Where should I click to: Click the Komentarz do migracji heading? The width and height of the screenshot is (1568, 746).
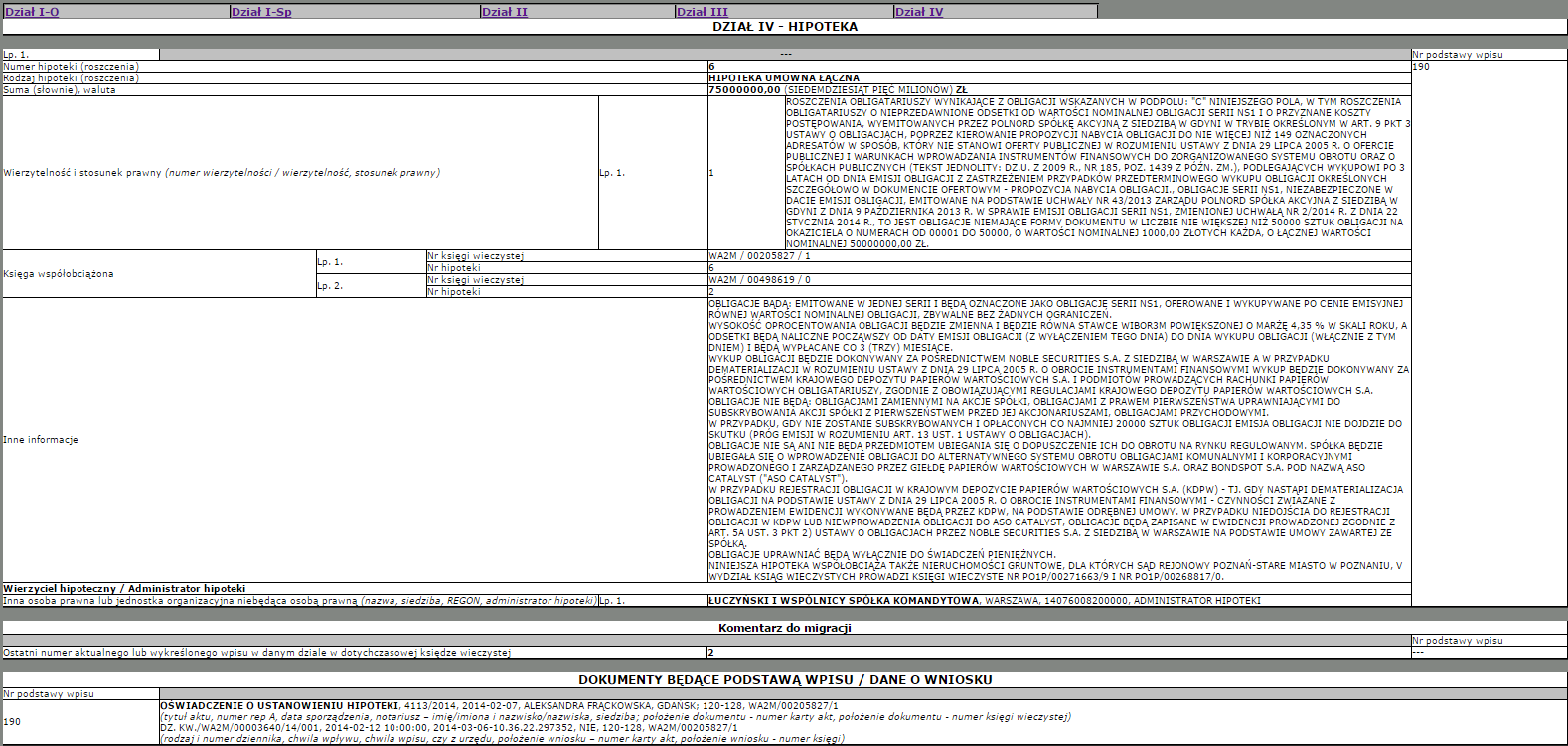click(x=785, y=628)
